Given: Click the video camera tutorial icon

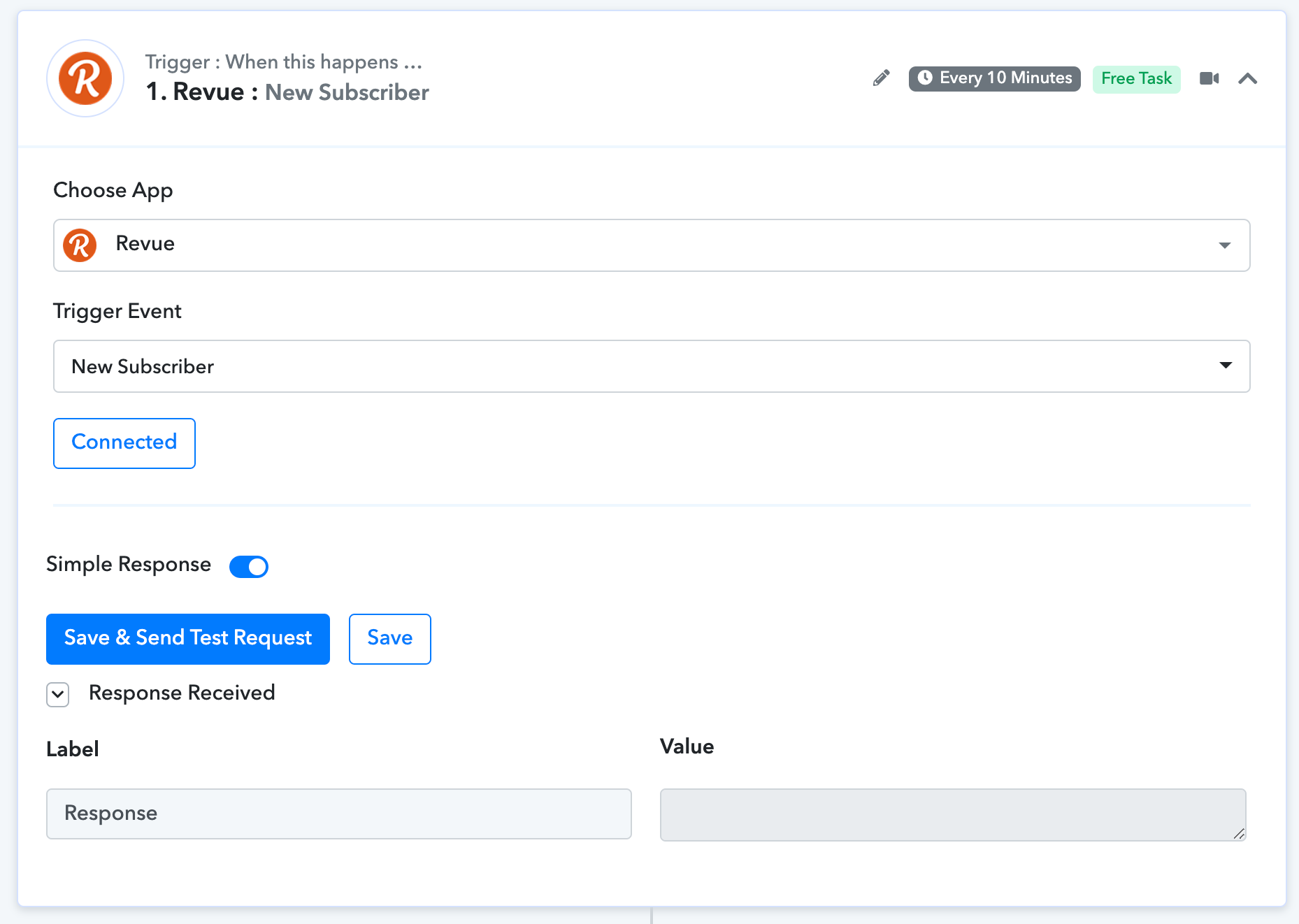Looking at the screenshot, I should click(x=1209, y=78).
